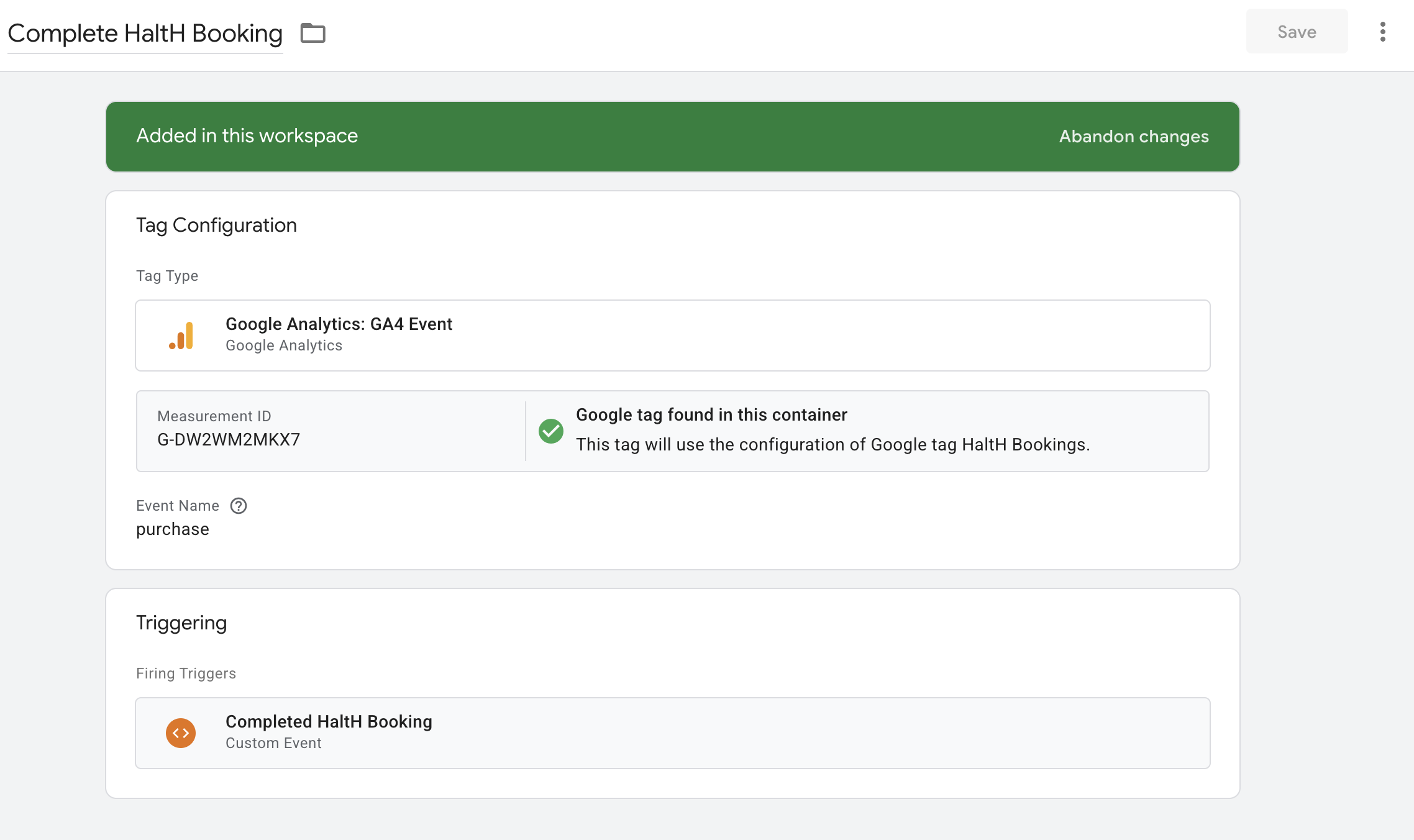The image size is (1414, 840).
Task: Click Abandon changes in the green banner
Action: click(x=1134, y=136)
